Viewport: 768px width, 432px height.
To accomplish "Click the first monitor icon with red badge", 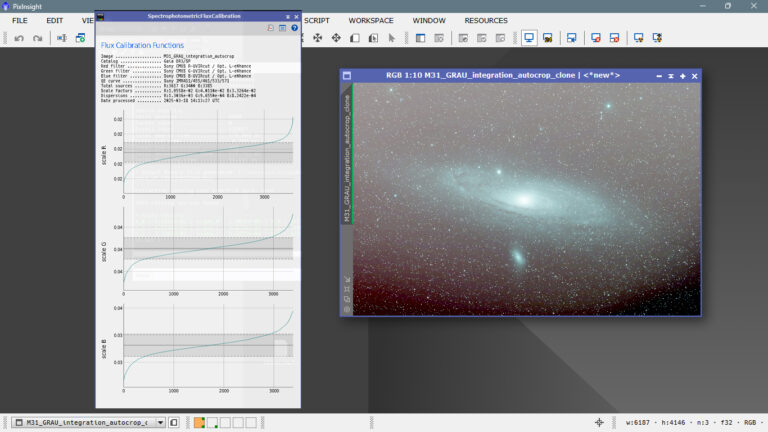I will point(596,38).
